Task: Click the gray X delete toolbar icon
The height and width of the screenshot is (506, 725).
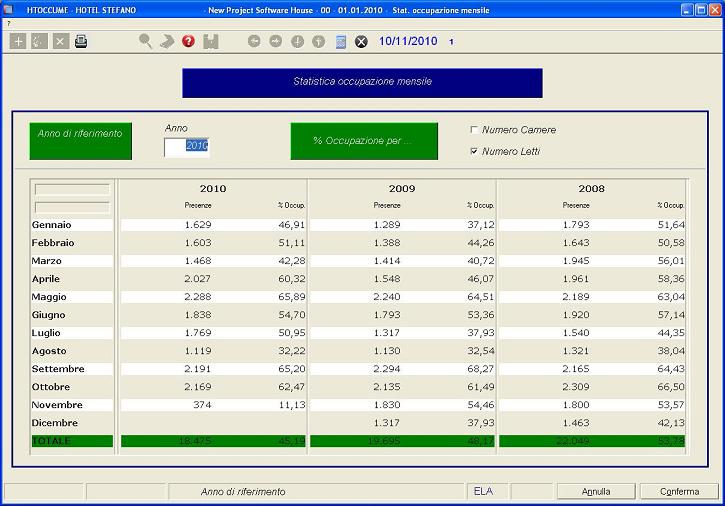Action: tap(61, 42)
